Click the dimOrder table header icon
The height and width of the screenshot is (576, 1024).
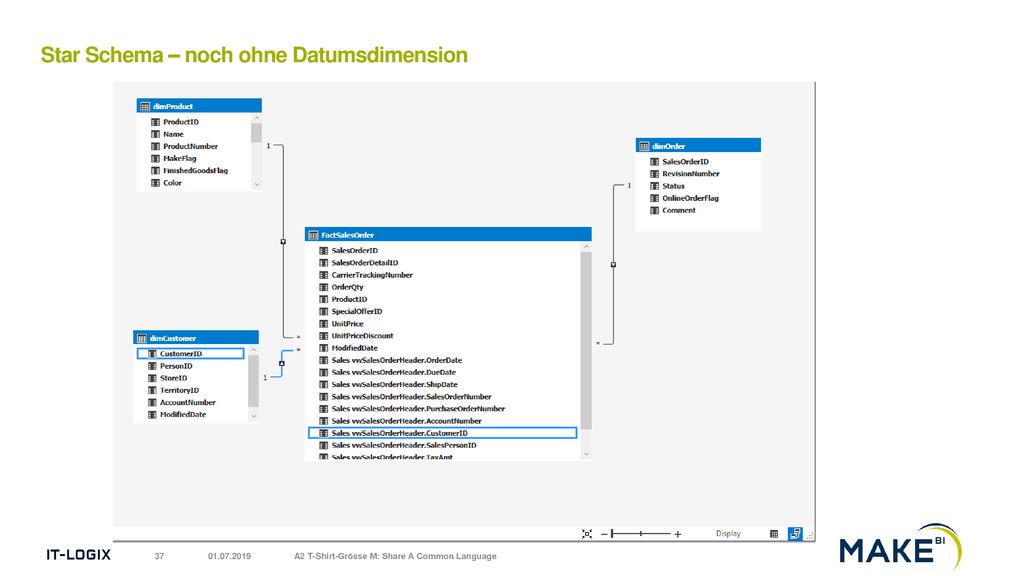pyautogui.click(x=644, y=146)
